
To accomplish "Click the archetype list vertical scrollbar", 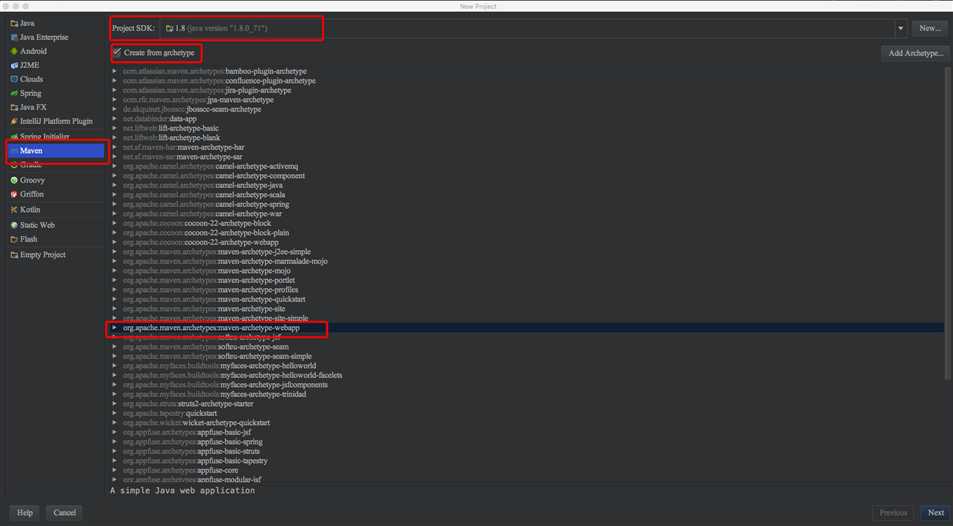I will (947, 223).
